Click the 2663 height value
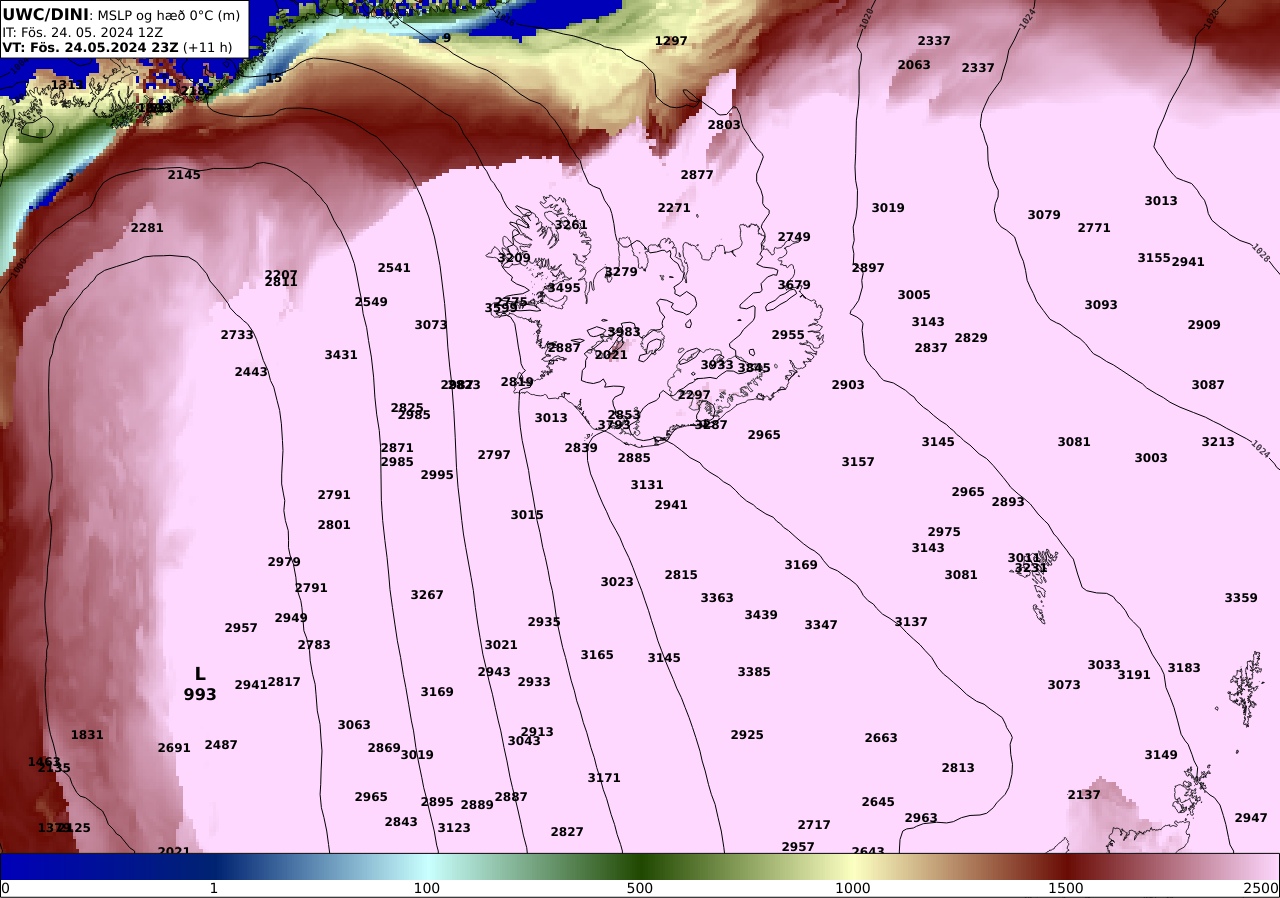The height and width of the screenshot is (898, 1280). [881, 738]
